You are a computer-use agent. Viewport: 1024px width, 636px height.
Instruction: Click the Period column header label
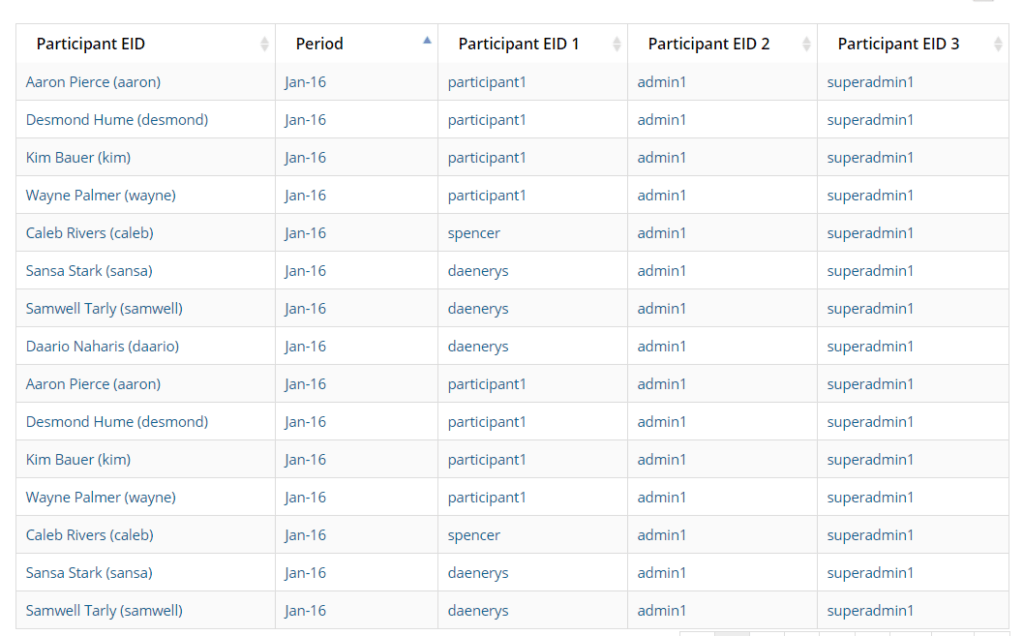click(319, 44)
